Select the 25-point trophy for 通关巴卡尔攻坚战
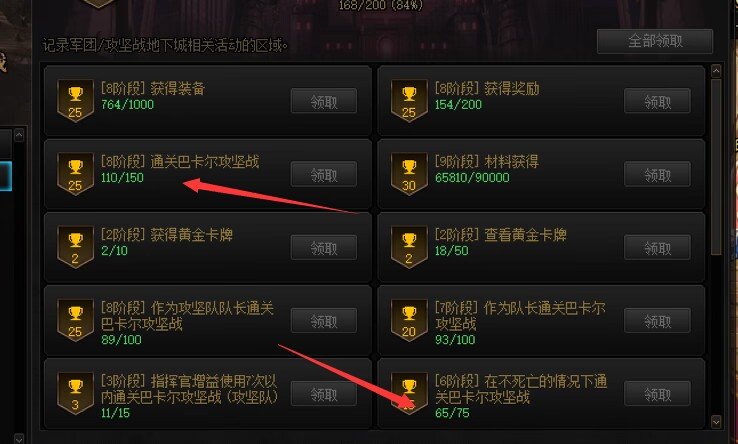 coord(75,174)
